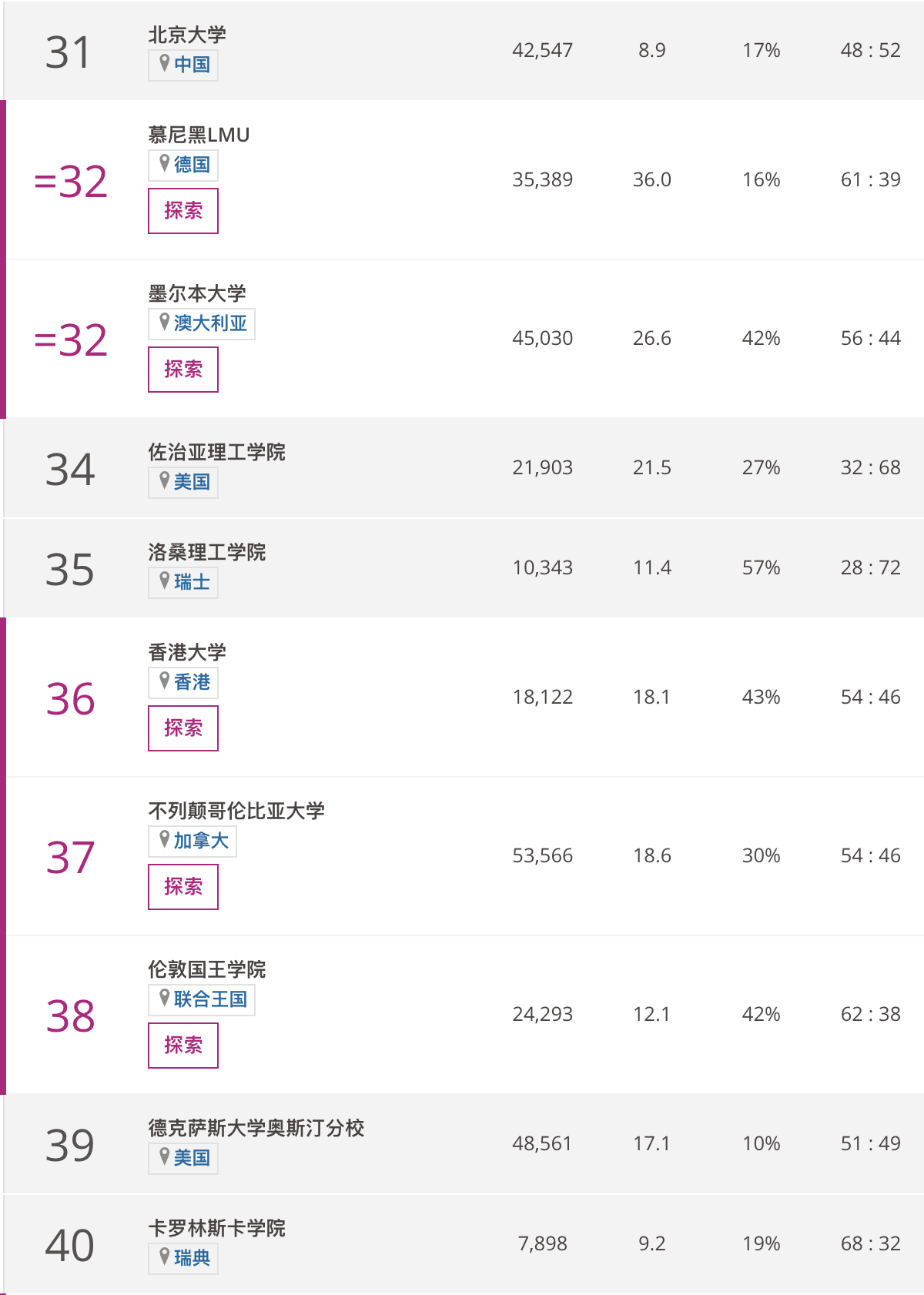The width and height of the screenshot is (924, 1295).
Task: Click the location pin beside 瑞士
Action: point(164,581)
